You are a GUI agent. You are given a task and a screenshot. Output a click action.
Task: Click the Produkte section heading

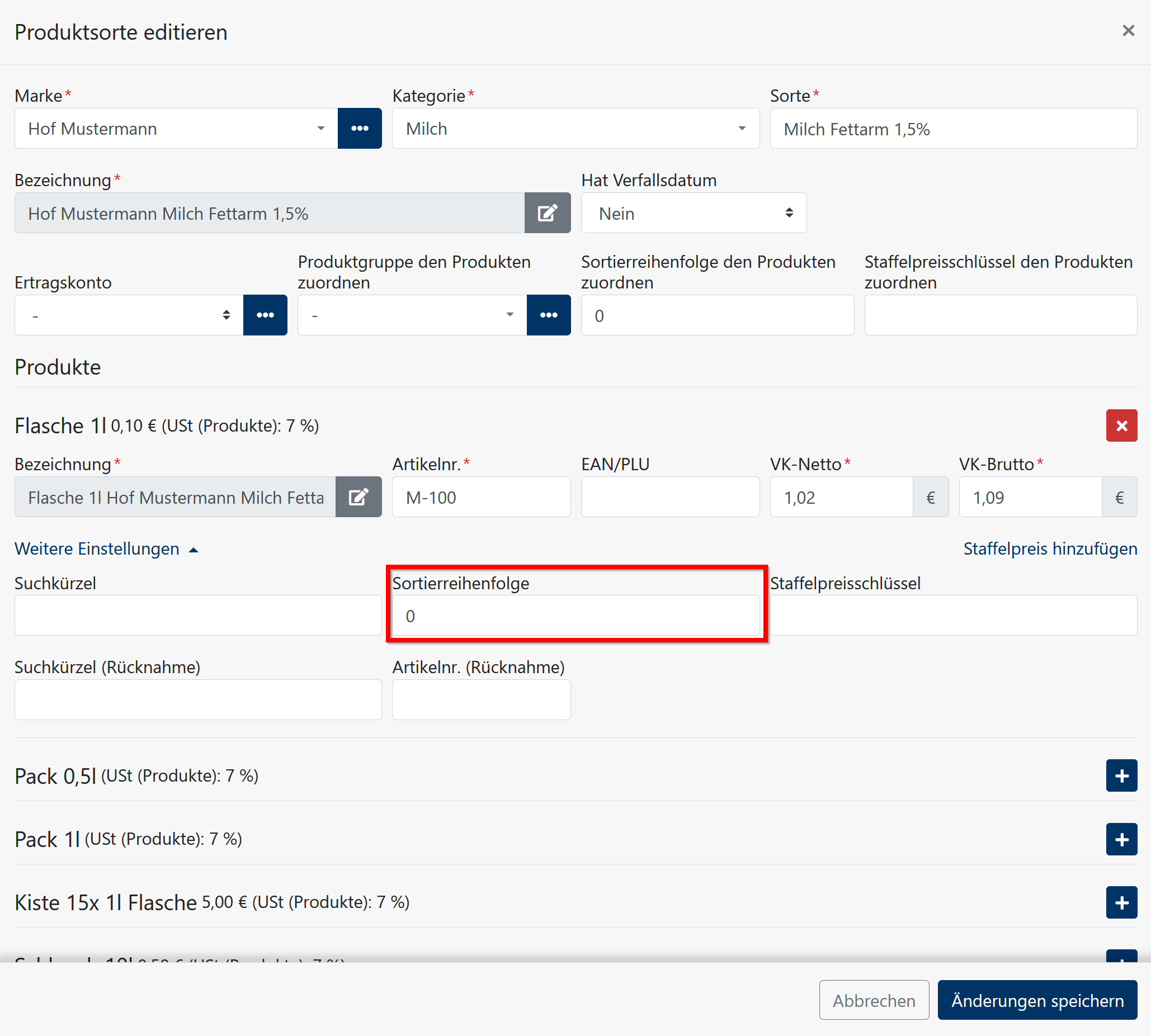(58, 367)
